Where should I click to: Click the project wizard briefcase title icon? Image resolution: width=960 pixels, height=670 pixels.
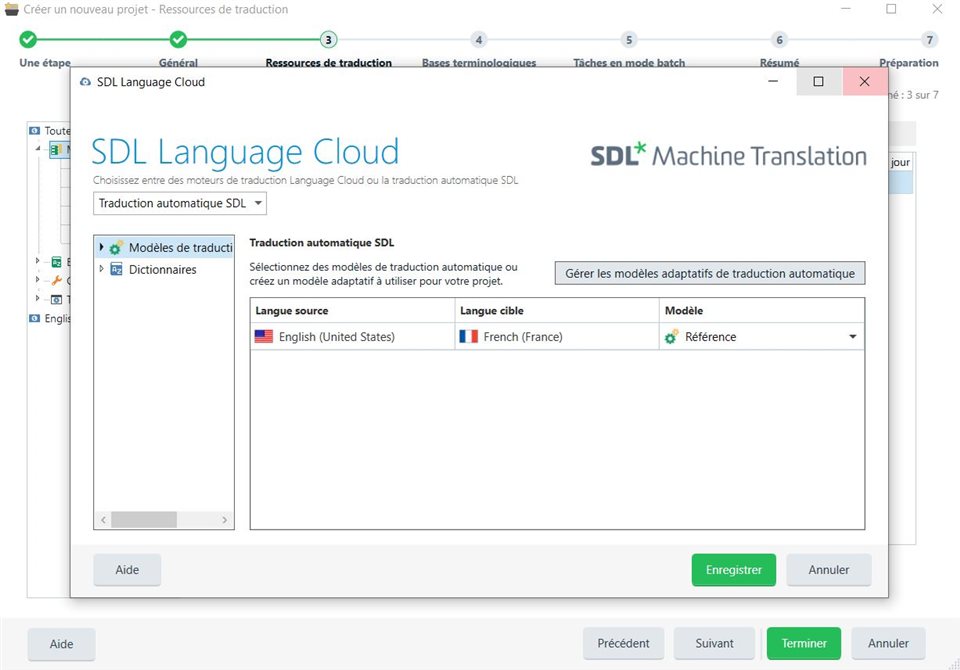point(12,9)
